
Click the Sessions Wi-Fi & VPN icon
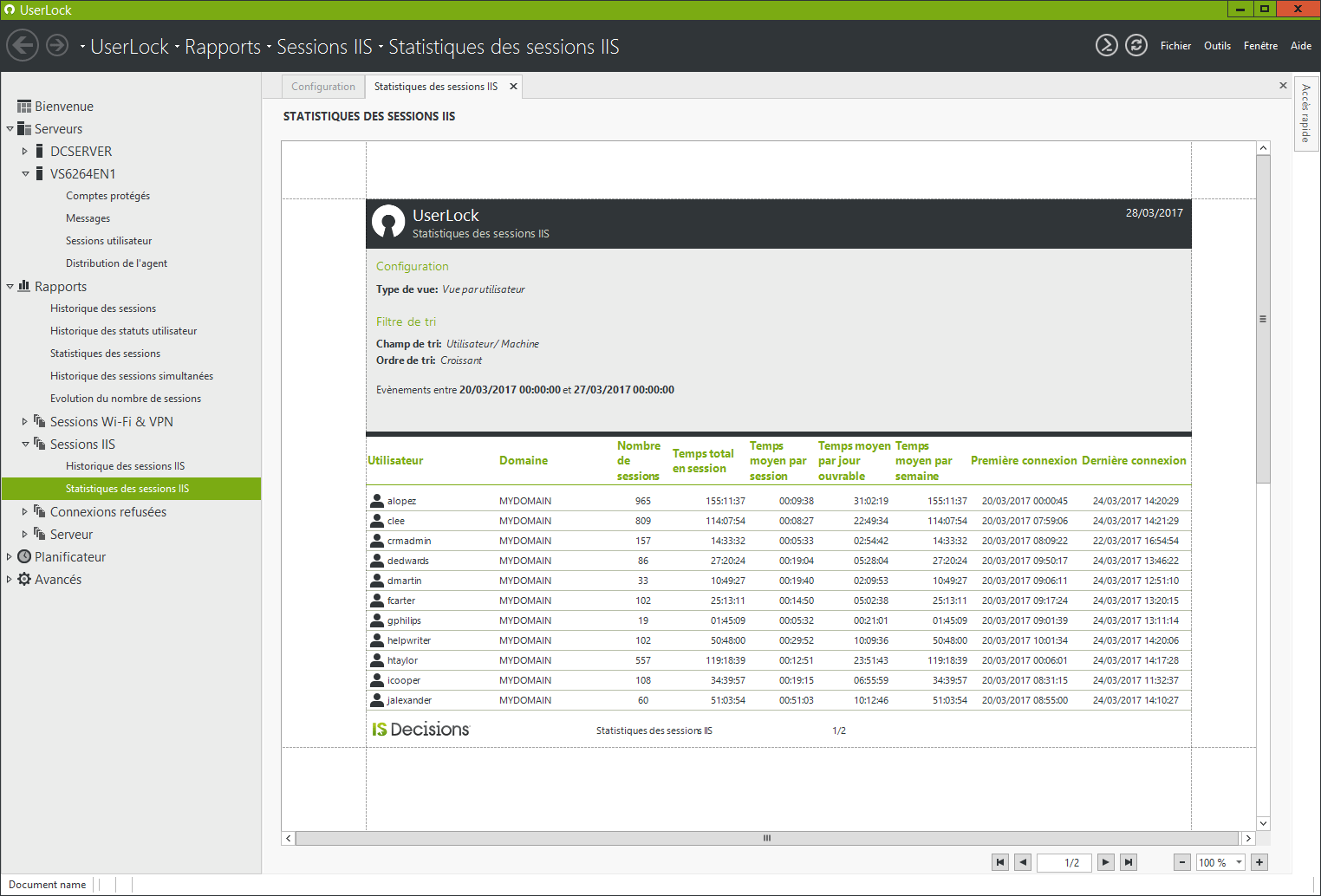(x=40, y=421)
